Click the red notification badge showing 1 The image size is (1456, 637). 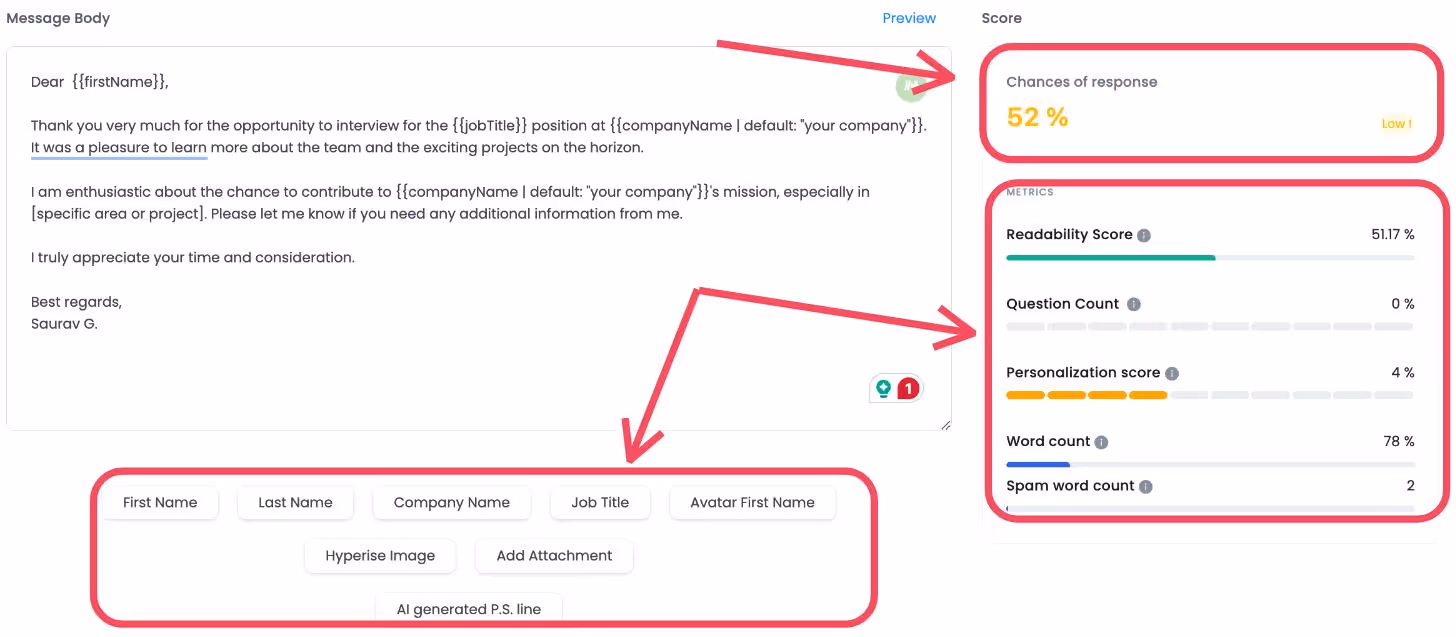[908, 388]
